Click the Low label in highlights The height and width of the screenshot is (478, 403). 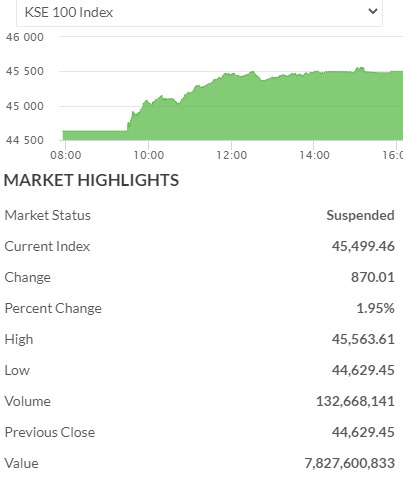click(x=17, y=370)
